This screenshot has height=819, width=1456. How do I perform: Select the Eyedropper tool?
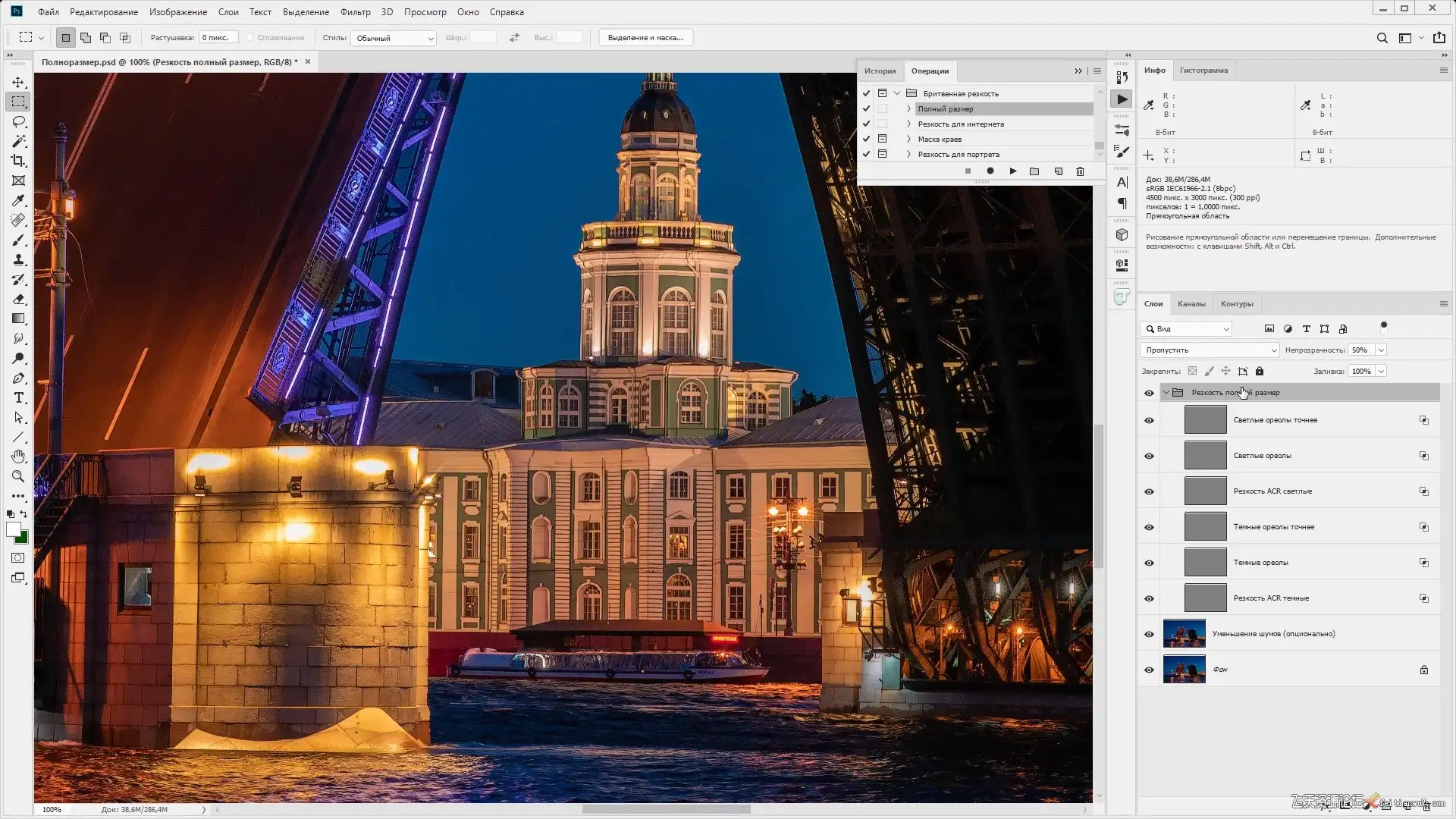pos(18,200)
